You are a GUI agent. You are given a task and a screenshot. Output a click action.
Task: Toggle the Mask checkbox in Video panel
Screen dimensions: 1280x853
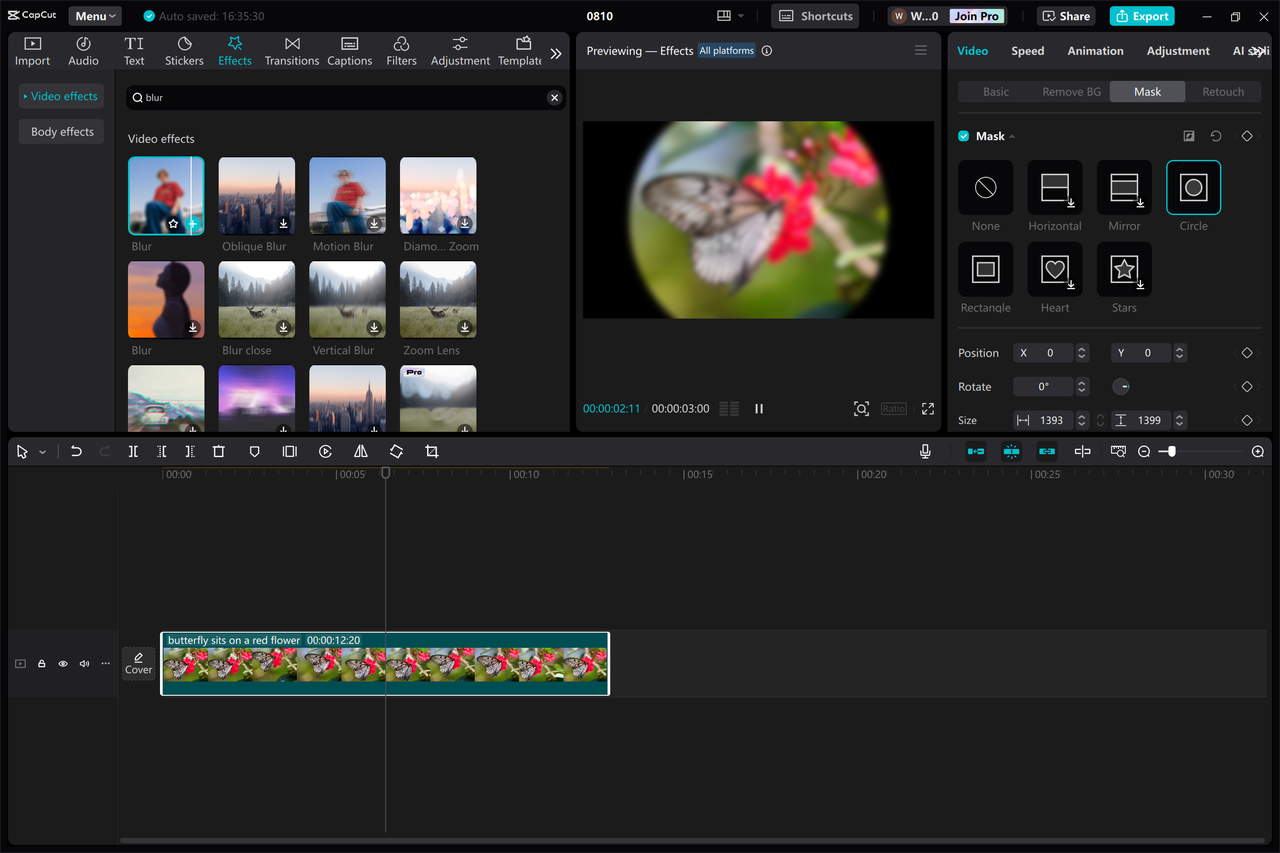point(962,136)
